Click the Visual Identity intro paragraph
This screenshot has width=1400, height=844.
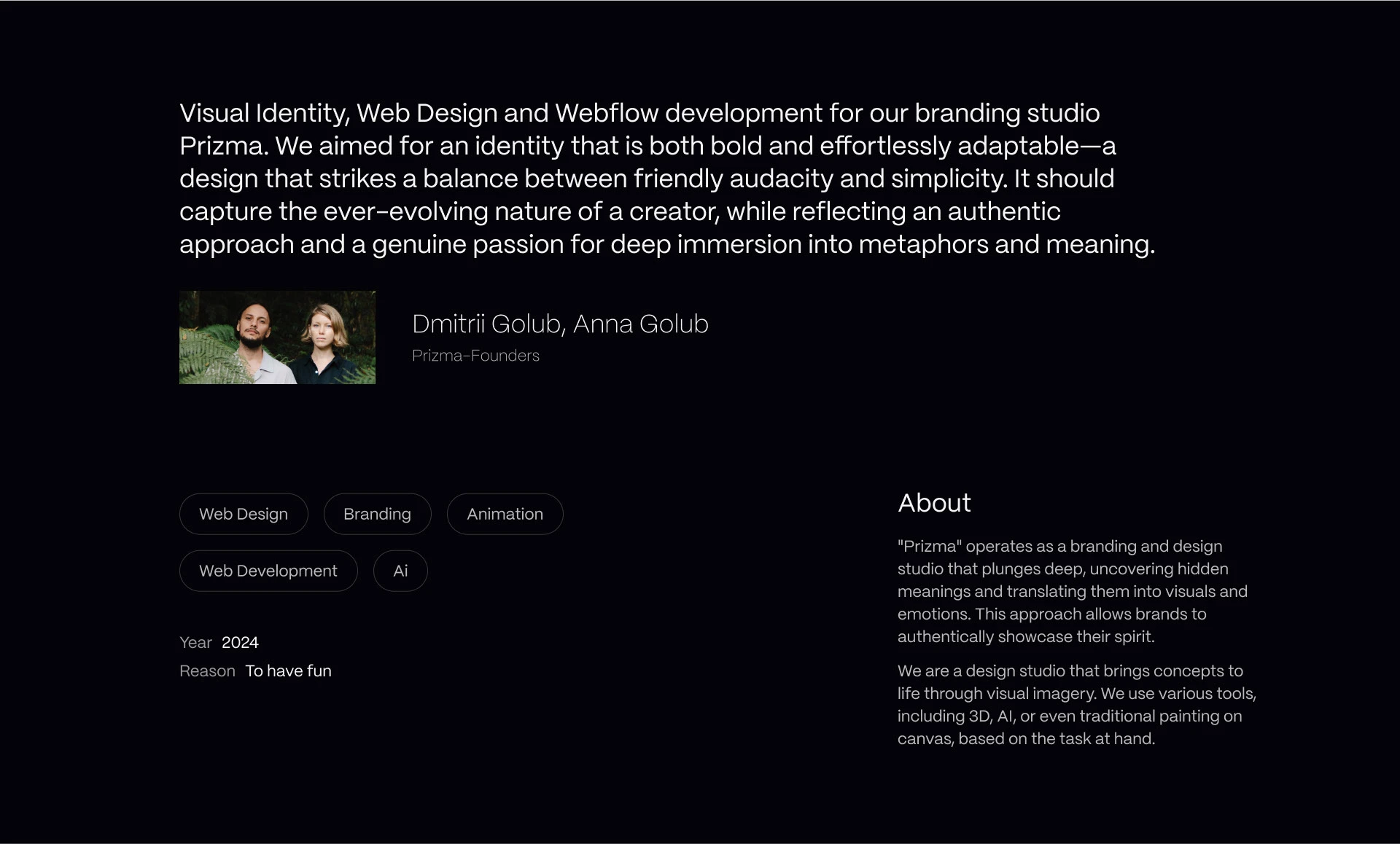[666, 178]
